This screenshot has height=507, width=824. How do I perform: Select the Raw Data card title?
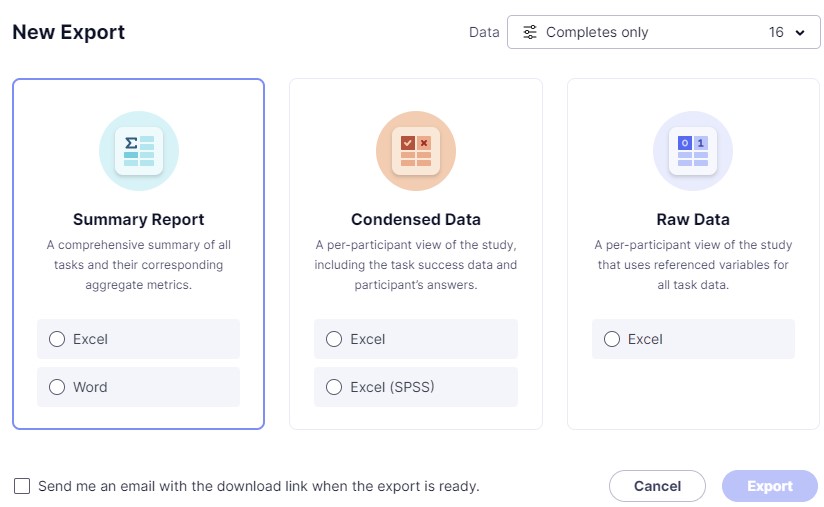(x=693, y=219)
